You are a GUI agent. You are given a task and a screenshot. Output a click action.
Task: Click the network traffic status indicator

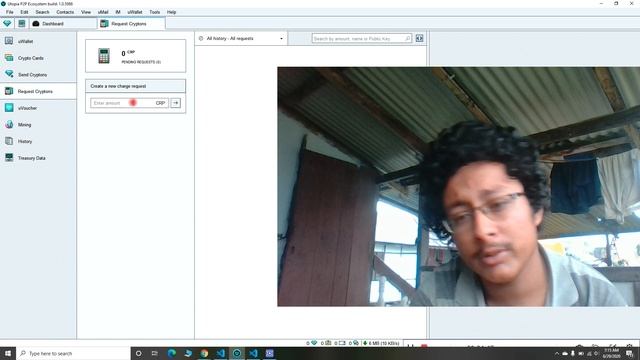coord(381,343)
